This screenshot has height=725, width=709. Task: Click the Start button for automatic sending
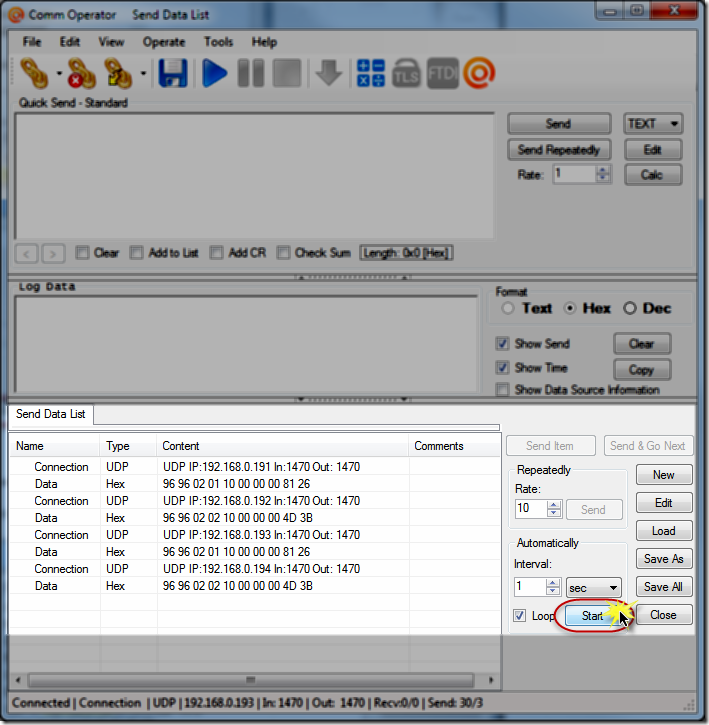pyautogui.click(x=593, y=616)
